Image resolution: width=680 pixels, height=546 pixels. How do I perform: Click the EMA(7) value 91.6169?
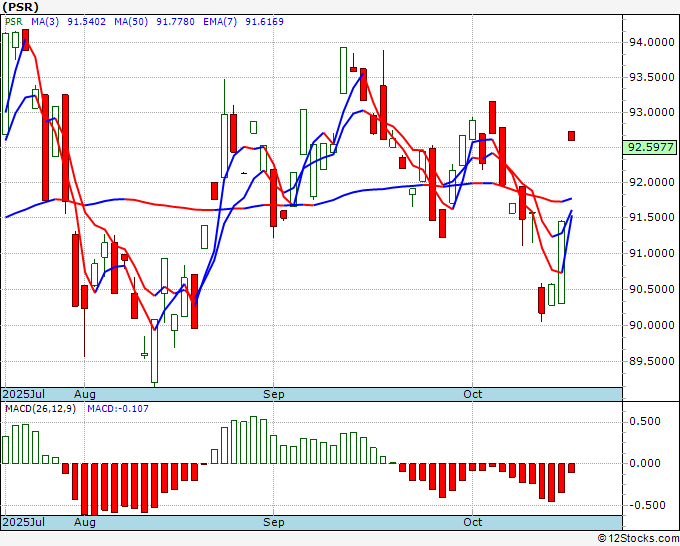click(265, 22)
